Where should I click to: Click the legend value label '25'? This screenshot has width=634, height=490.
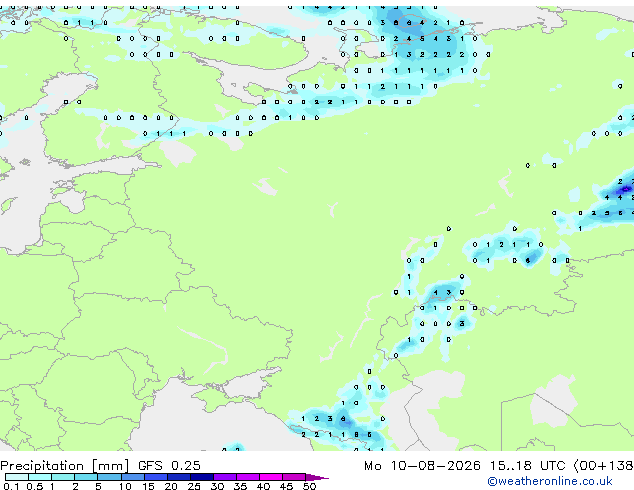click(194, 486)
